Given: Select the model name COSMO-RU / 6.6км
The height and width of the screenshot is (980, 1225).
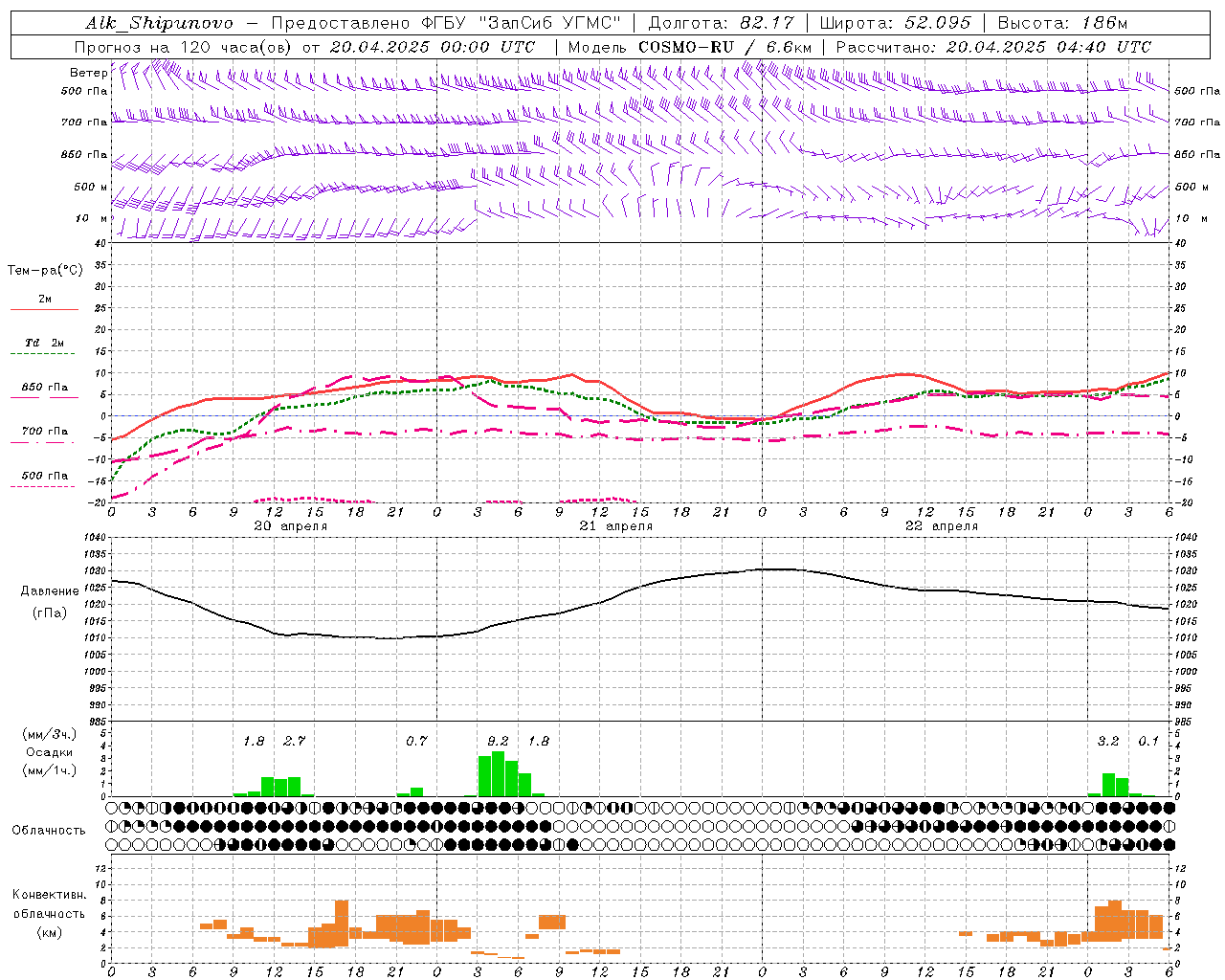Looking at the screenshot, I should [724, 47].
